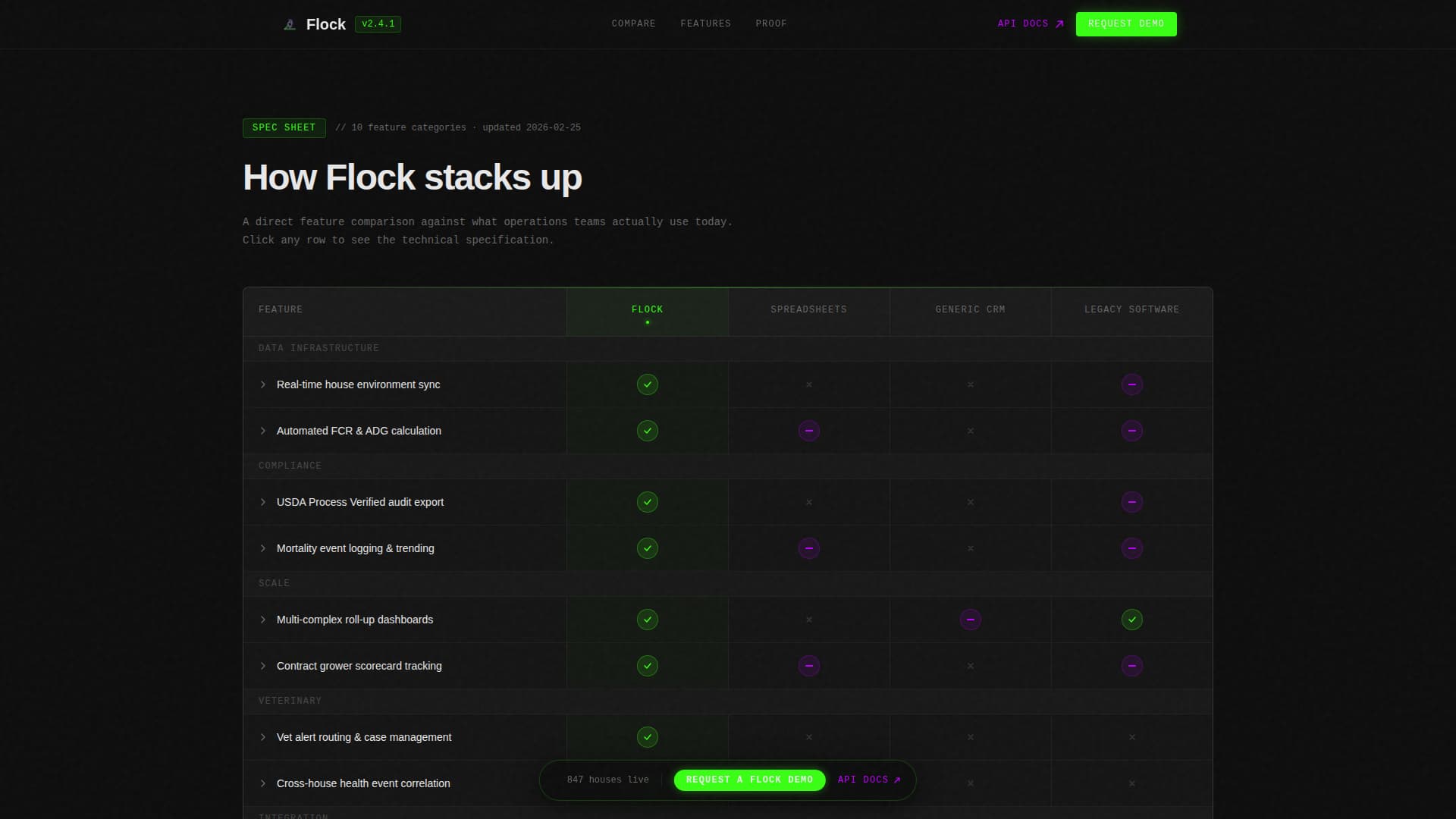This screenshot has width=1456, height=819.
Task: Open the API Docs link in floating bar
Action: pyautogui.click(x=869, y=780)
